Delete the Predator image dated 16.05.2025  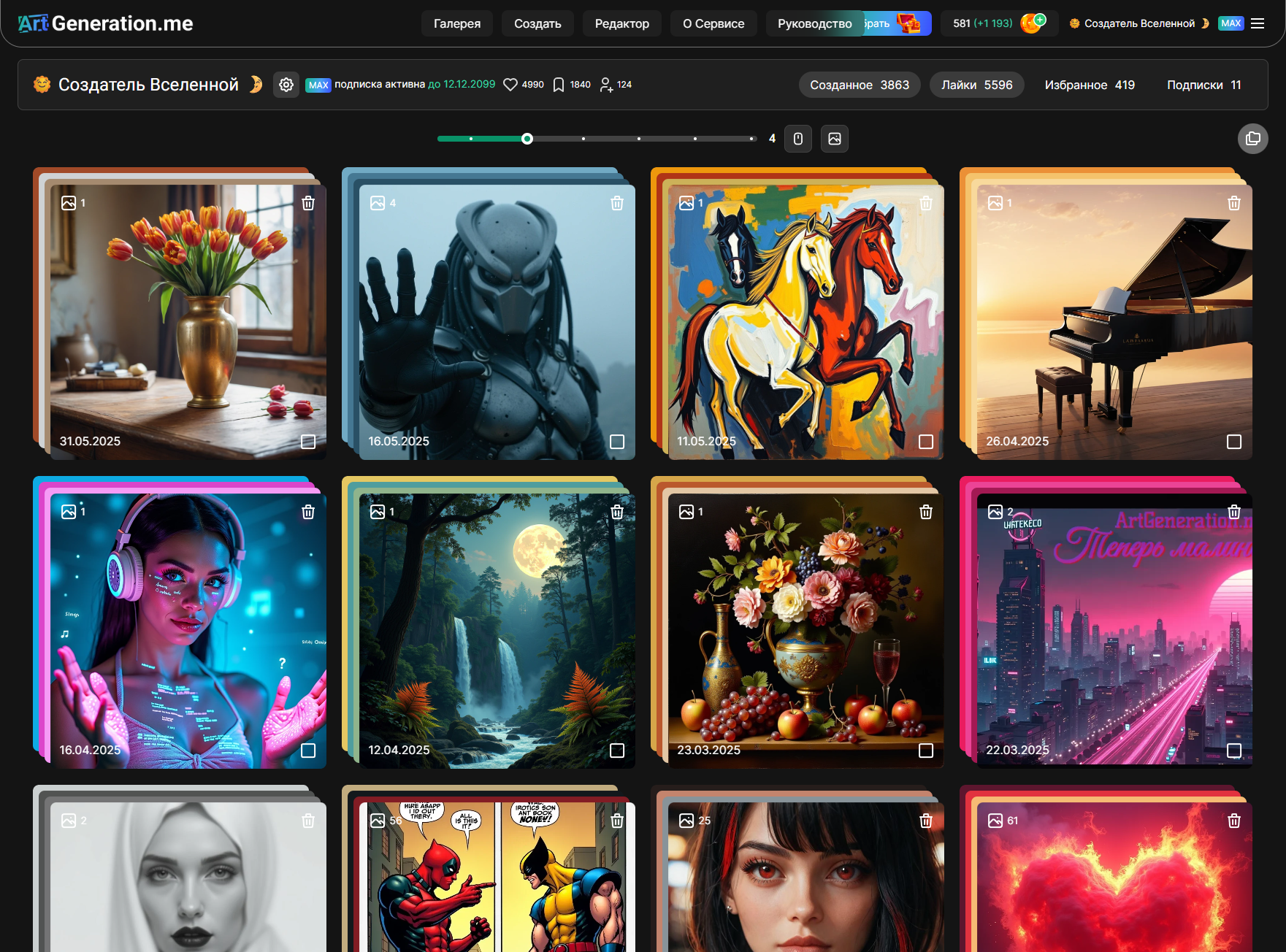tap(617, 203)
